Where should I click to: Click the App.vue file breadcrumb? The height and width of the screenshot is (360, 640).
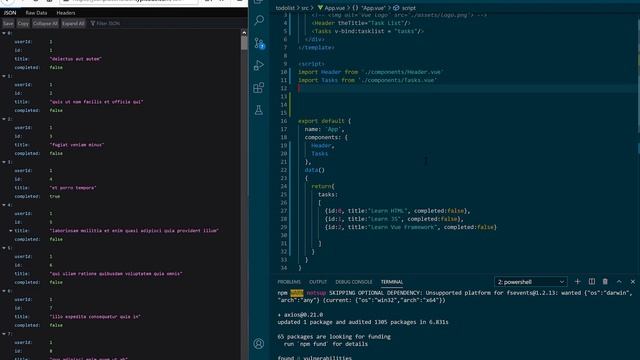[335, 8]
